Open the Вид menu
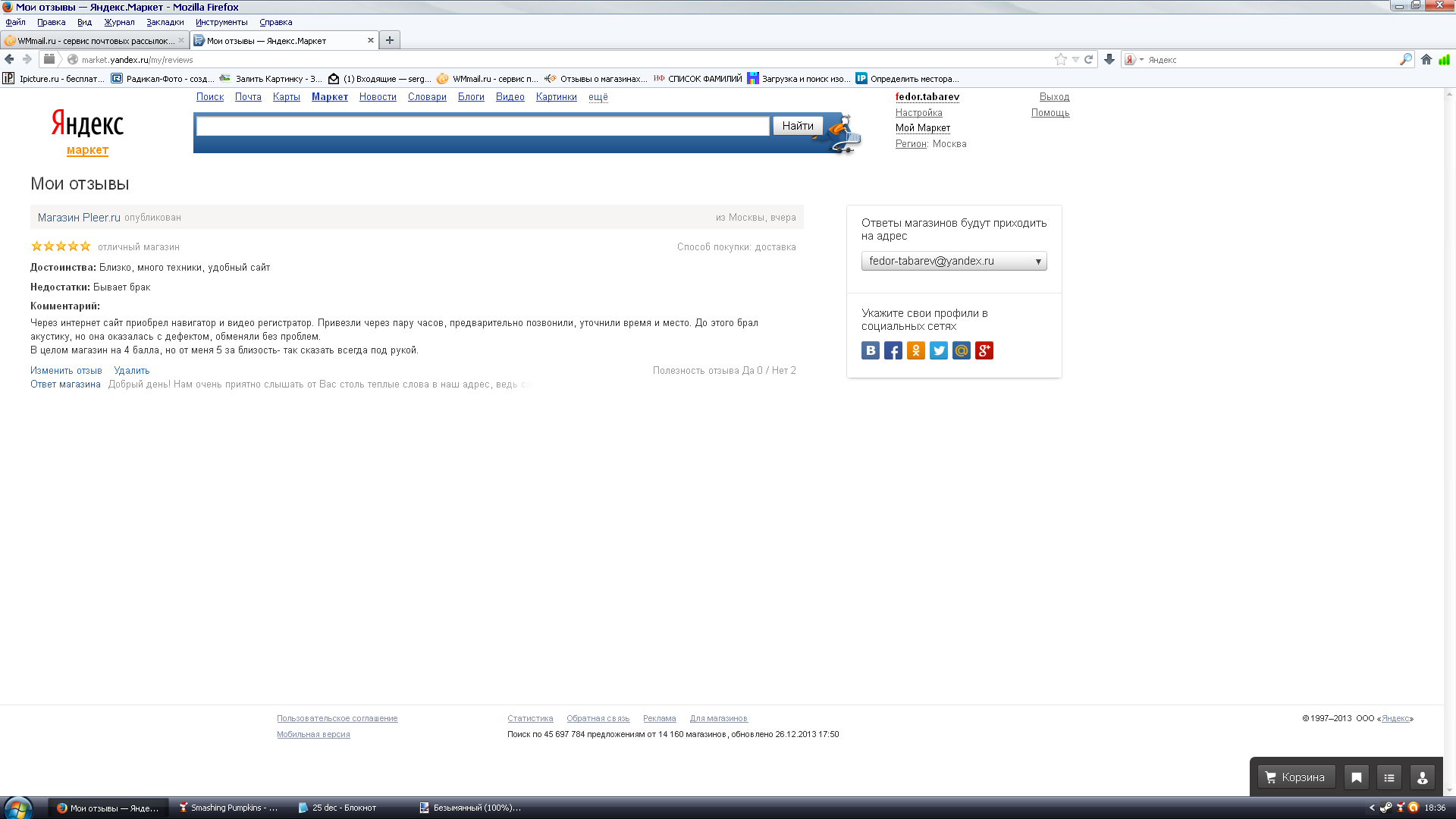Image resolution: width=1456 pixels, height=819 pixels. click(85, 22)
